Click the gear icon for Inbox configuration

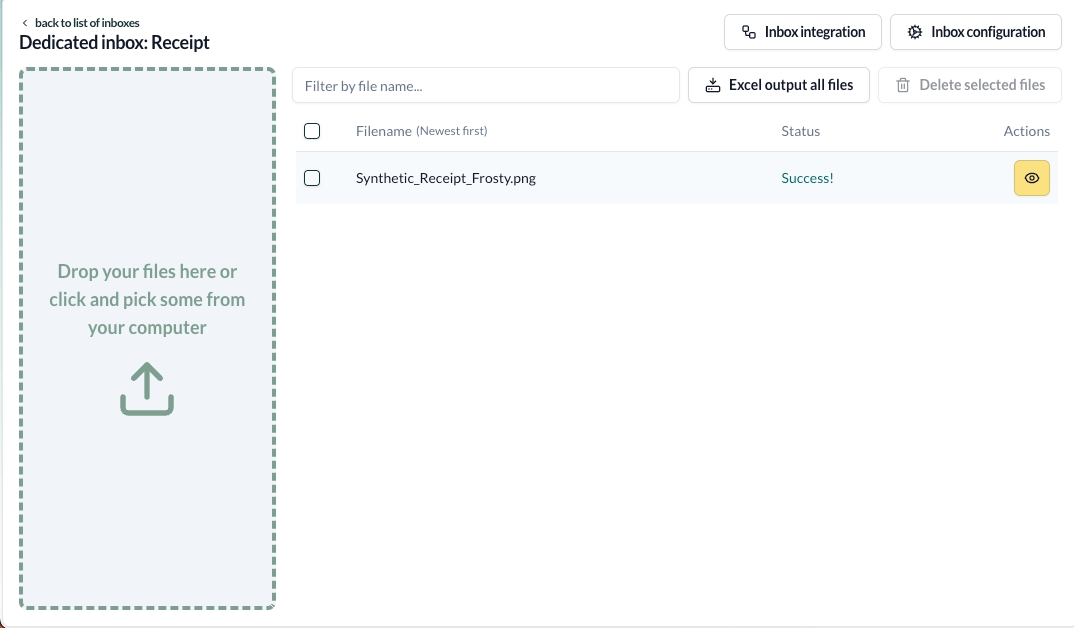click(914, 32)
